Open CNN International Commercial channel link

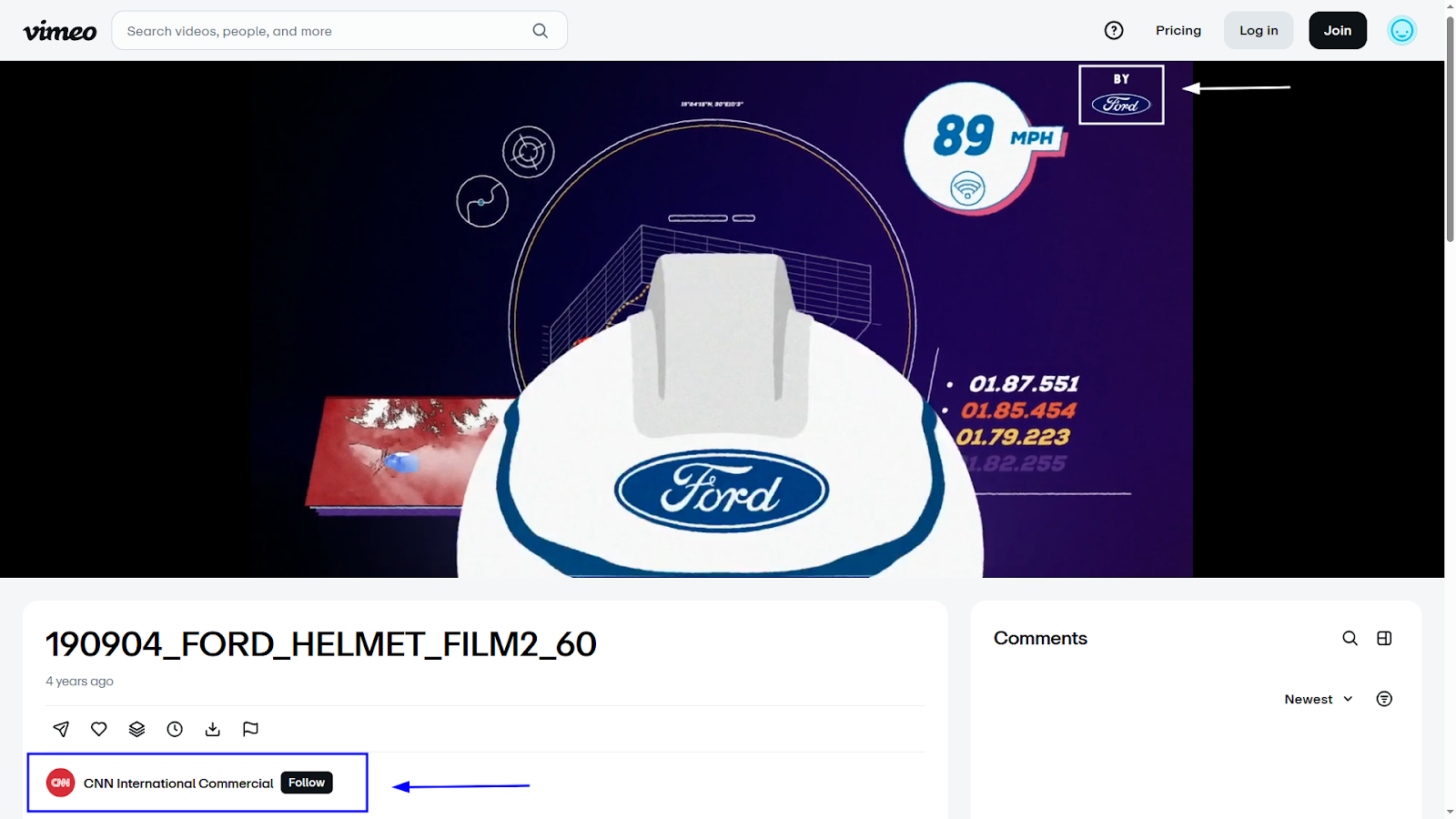tap(178, 784)
